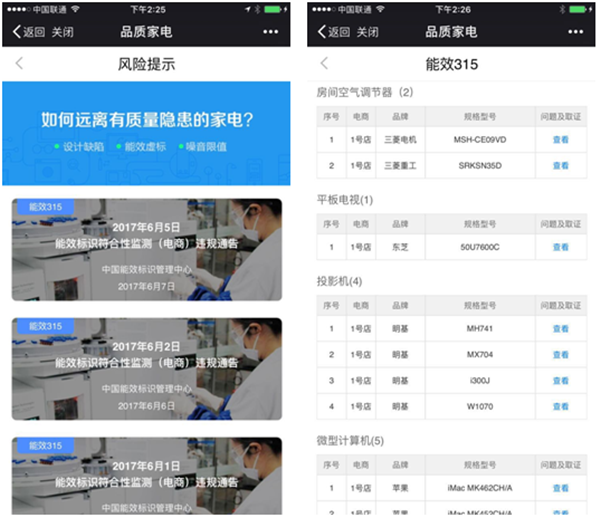Open three-dot menu in right phone header

click(x=576, y=32)
